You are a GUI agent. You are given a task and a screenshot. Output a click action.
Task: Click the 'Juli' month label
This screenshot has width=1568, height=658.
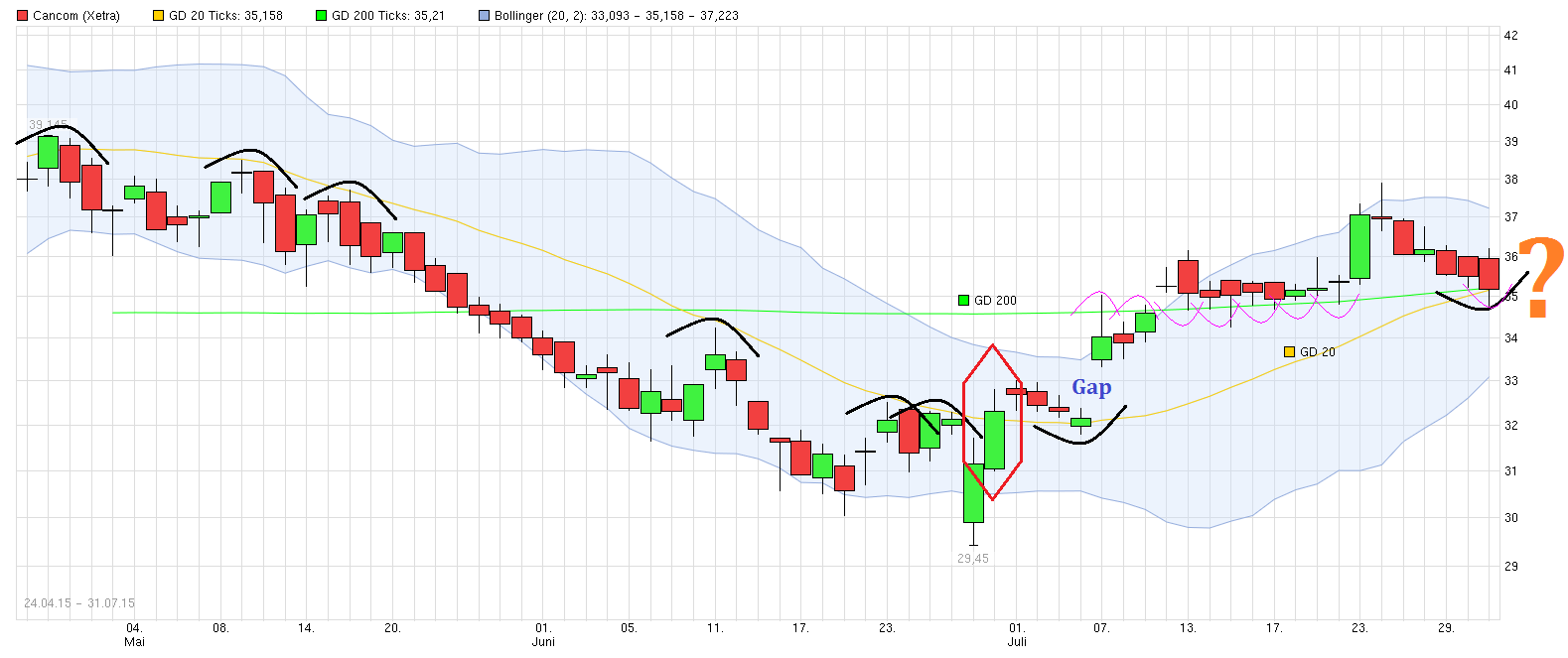click(1017, 642)
